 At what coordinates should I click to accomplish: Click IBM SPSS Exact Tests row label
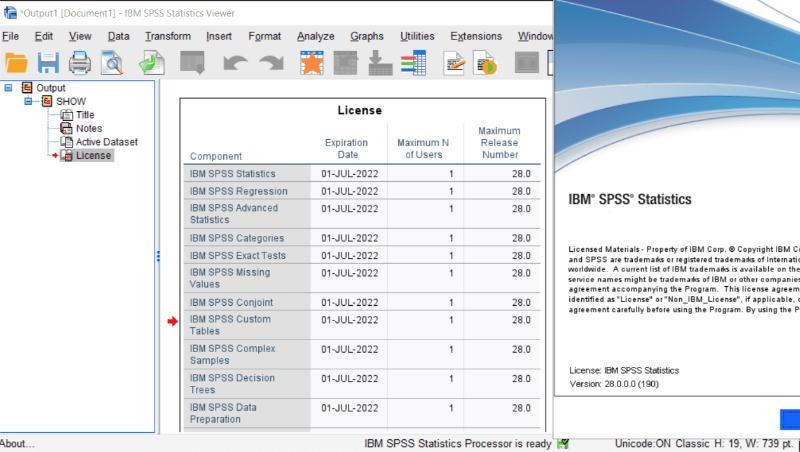tap(238, 256)
